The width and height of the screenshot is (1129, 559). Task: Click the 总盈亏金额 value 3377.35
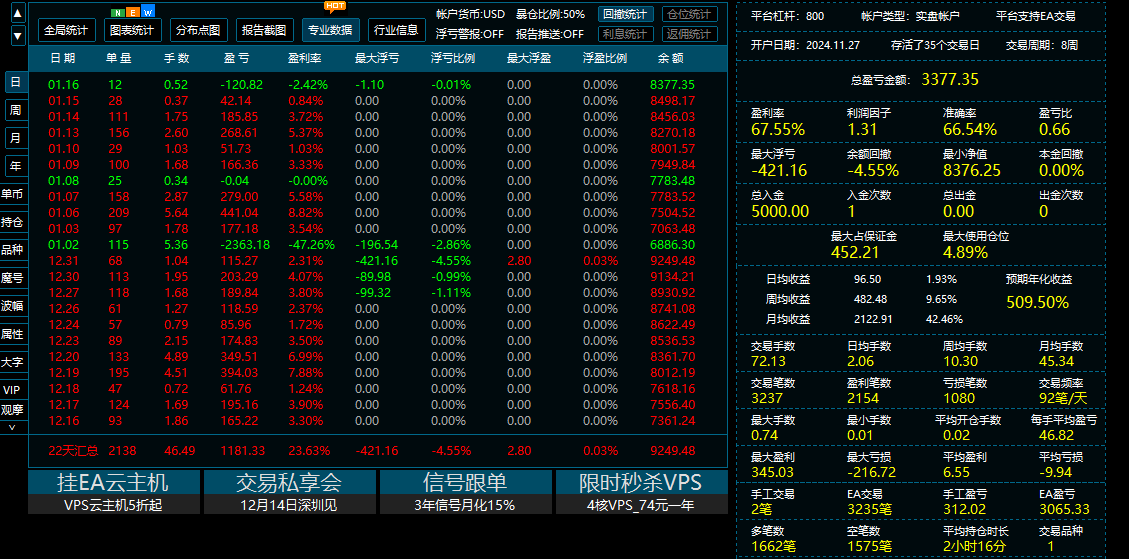point(950,79)
